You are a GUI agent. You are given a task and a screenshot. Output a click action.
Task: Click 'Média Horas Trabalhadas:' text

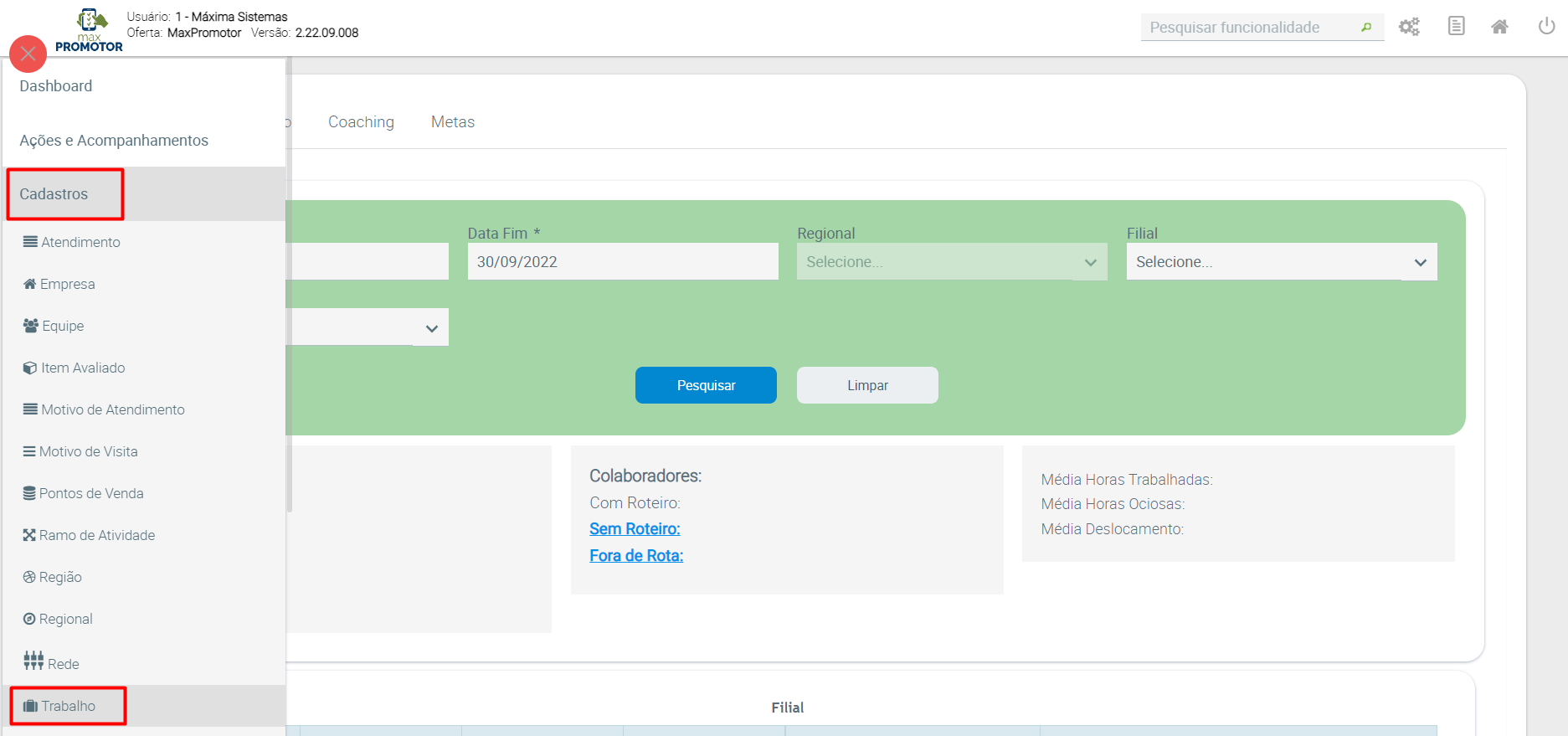pyautogui.click(x=1127, y=480)
